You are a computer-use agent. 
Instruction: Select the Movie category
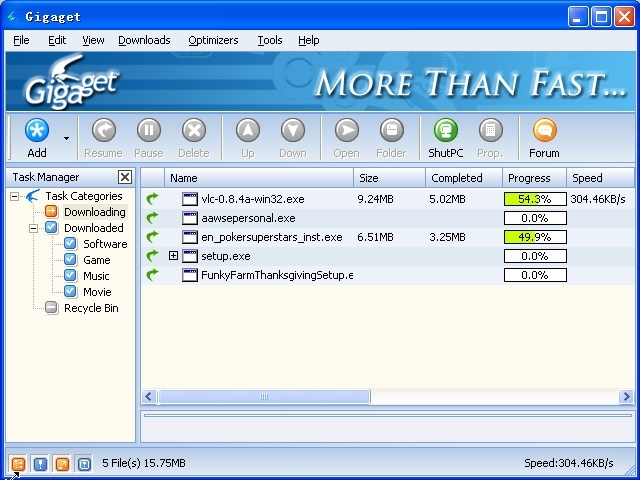click(x=97, y=292)
